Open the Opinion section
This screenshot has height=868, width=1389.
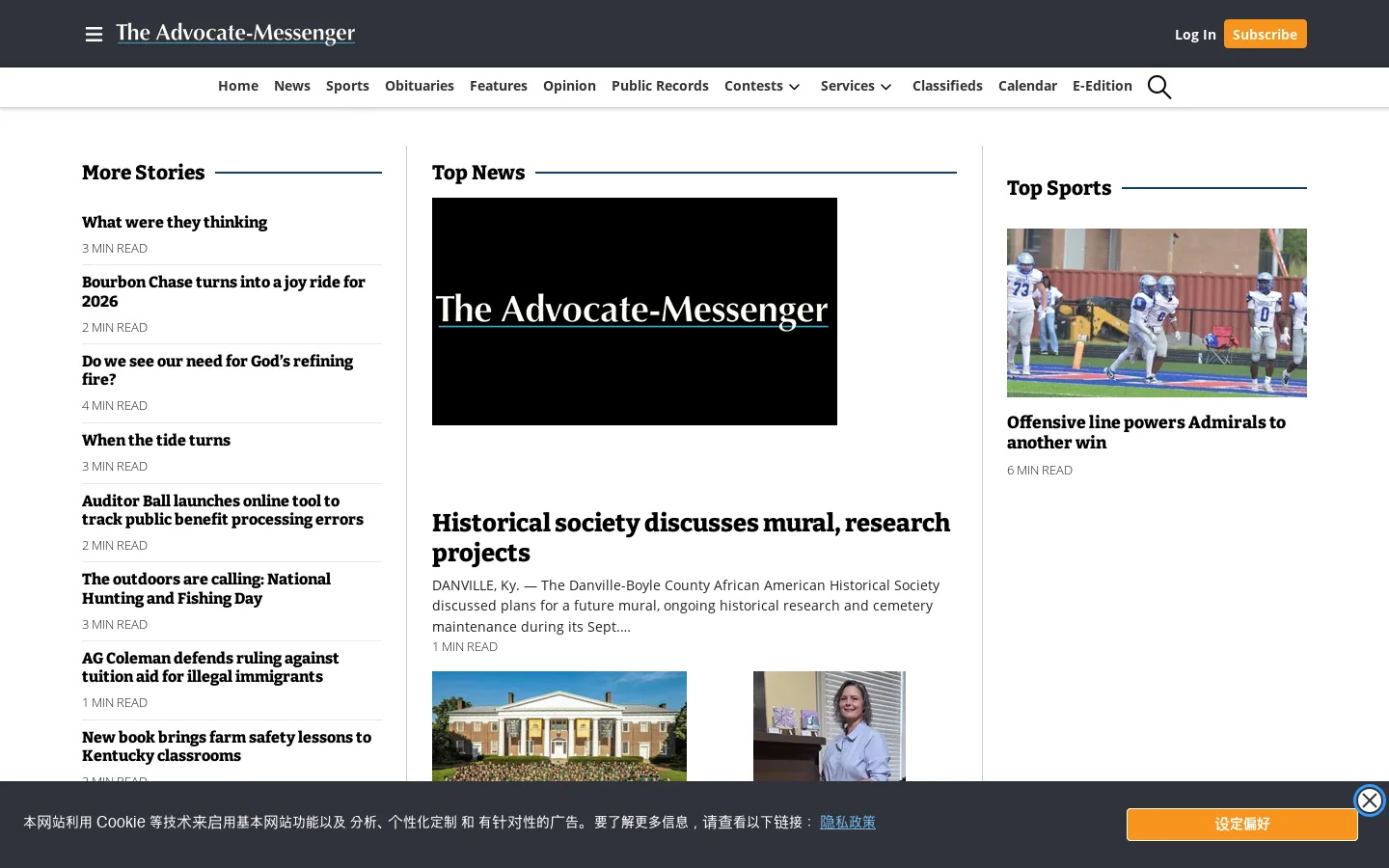point(569,86)
